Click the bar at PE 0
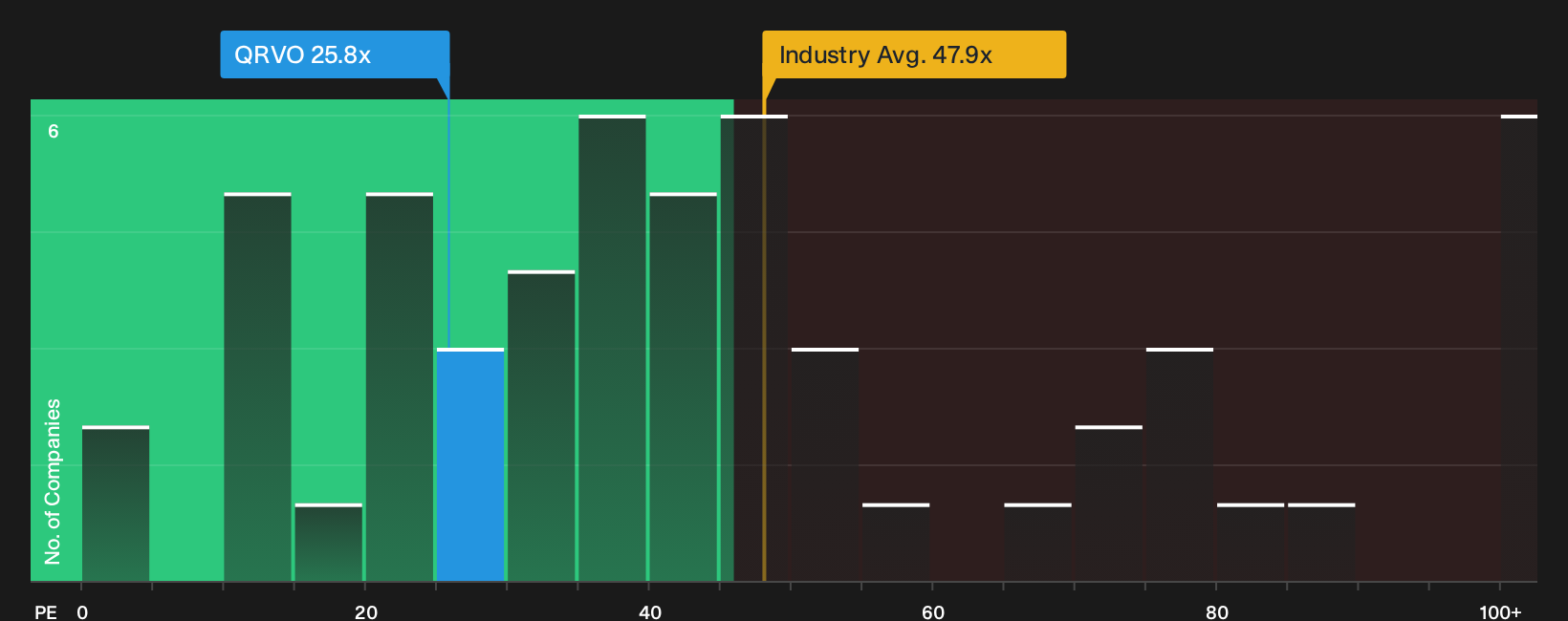Screen dimensions: 1568x621 coord(116,503)
